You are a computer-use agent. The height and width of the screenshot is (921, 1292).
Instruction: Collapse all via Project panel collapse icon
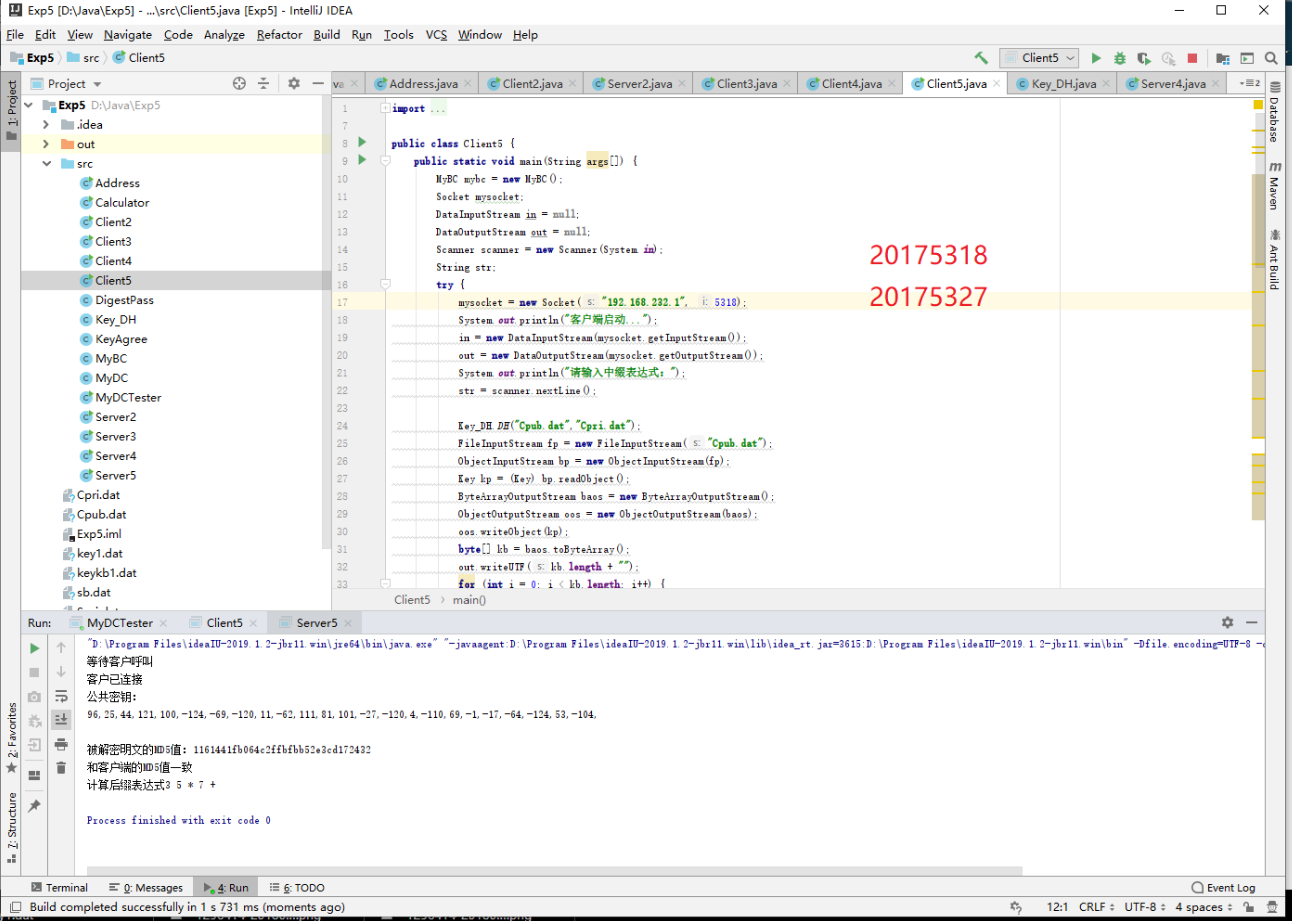(264, 84)
